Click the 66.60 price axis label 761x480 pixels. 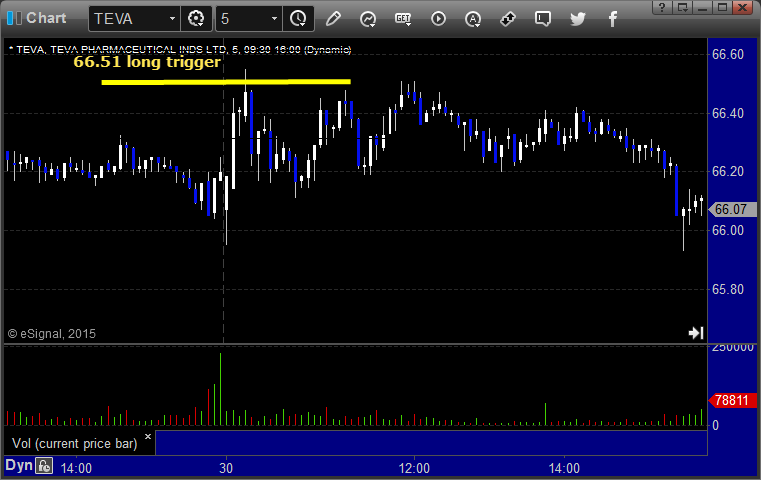click(x=728, y=54)
